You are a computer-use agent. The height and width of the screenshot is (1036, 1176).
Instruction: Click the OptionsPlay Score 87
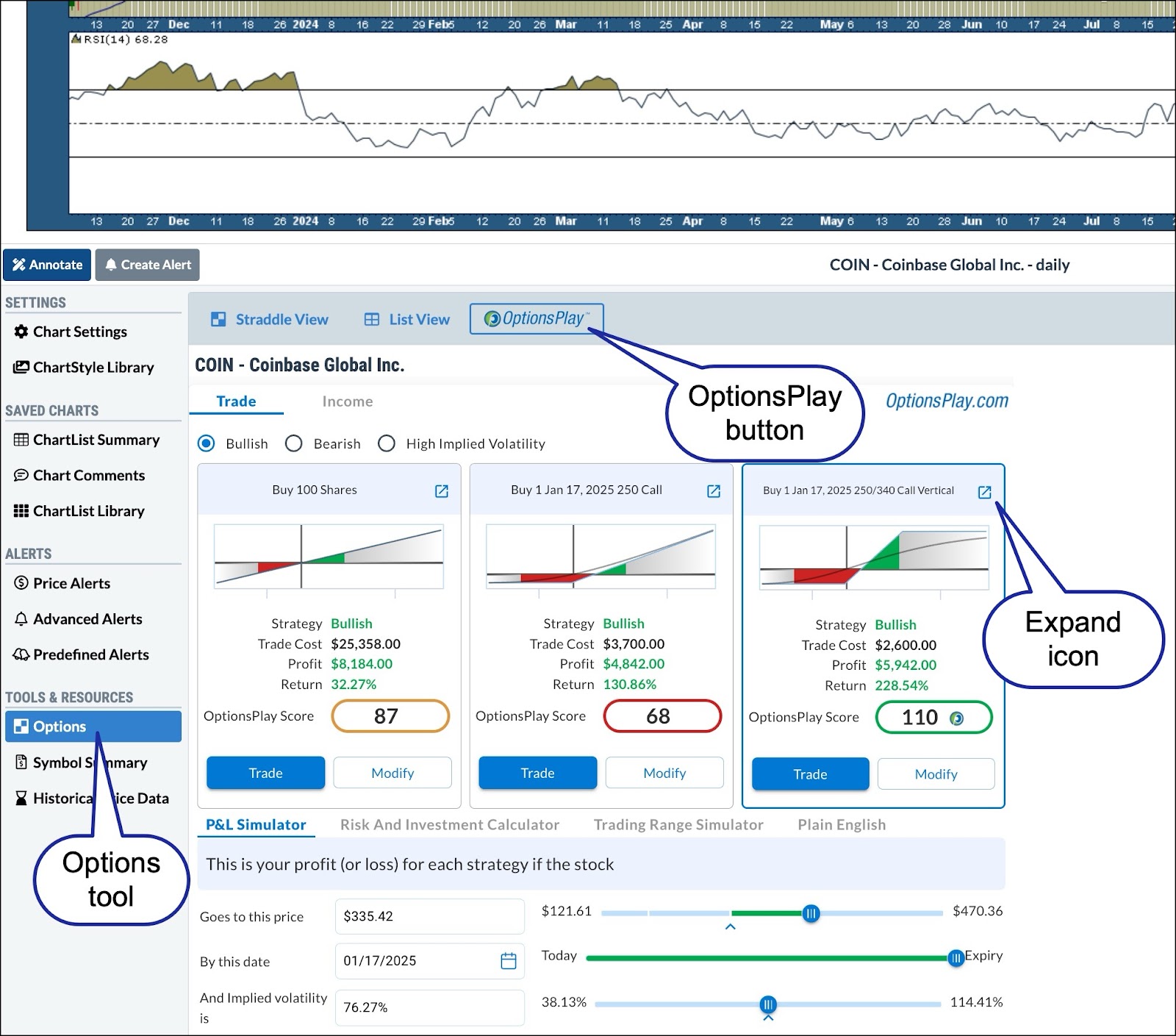[390, 716]
